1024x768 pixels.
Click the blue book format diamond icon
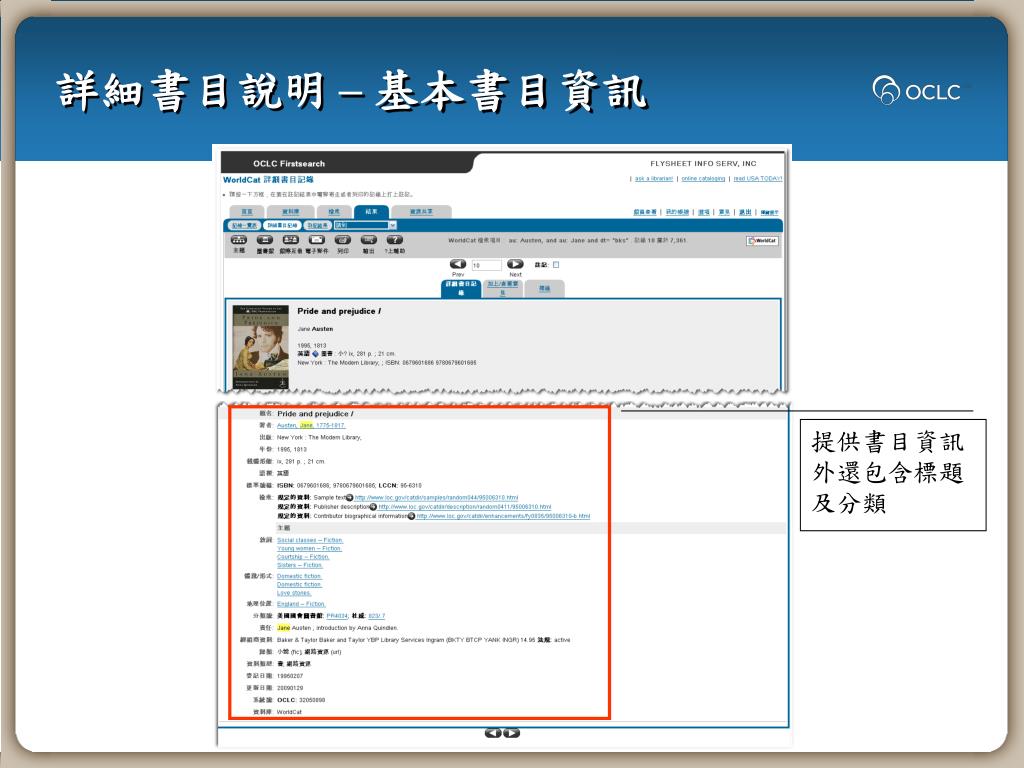pyautogui.click(x=315, y=354)
